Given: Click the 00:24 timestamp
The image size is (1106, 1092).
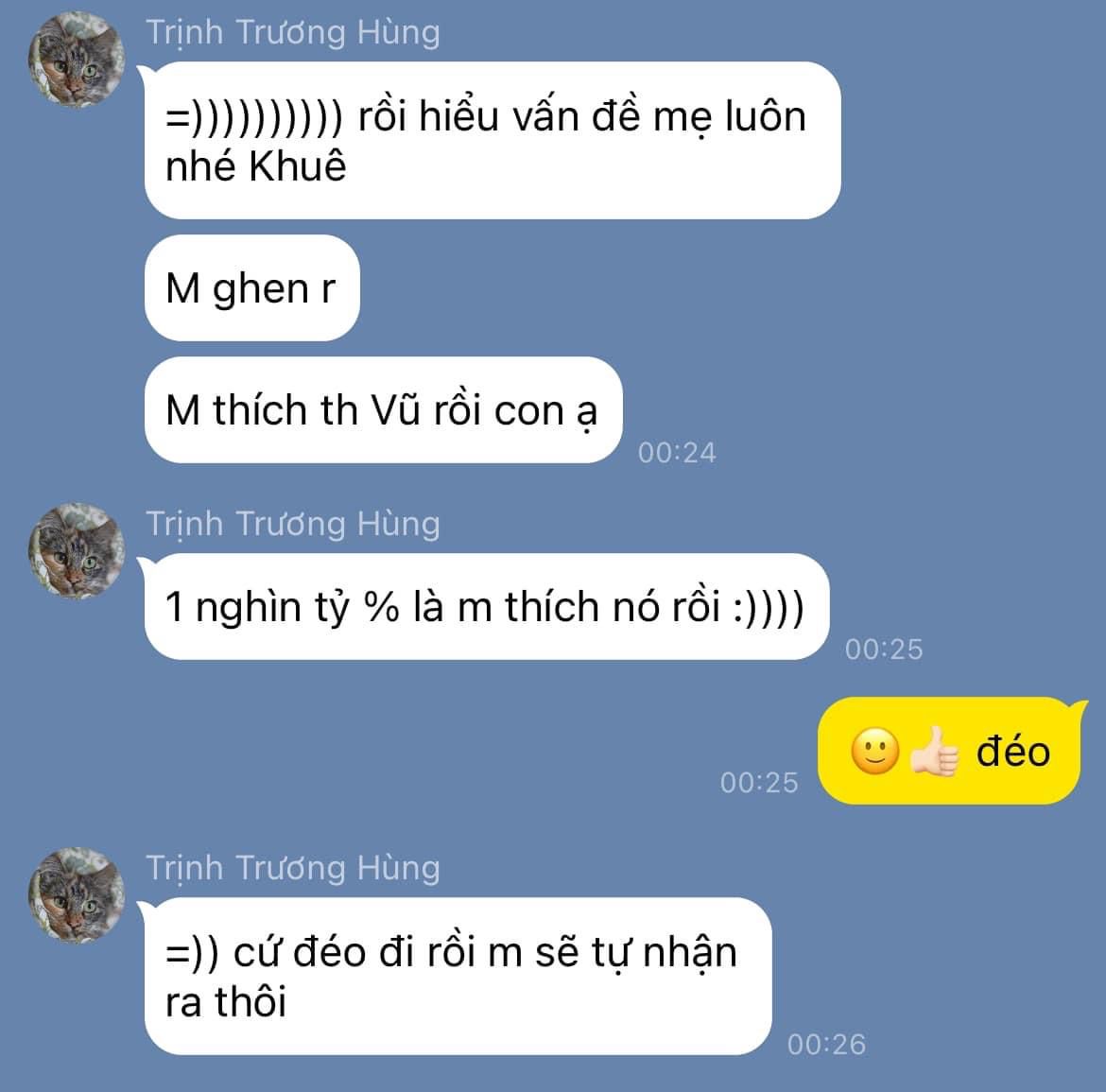Looking at the screenshot, I should click(677, 453).
